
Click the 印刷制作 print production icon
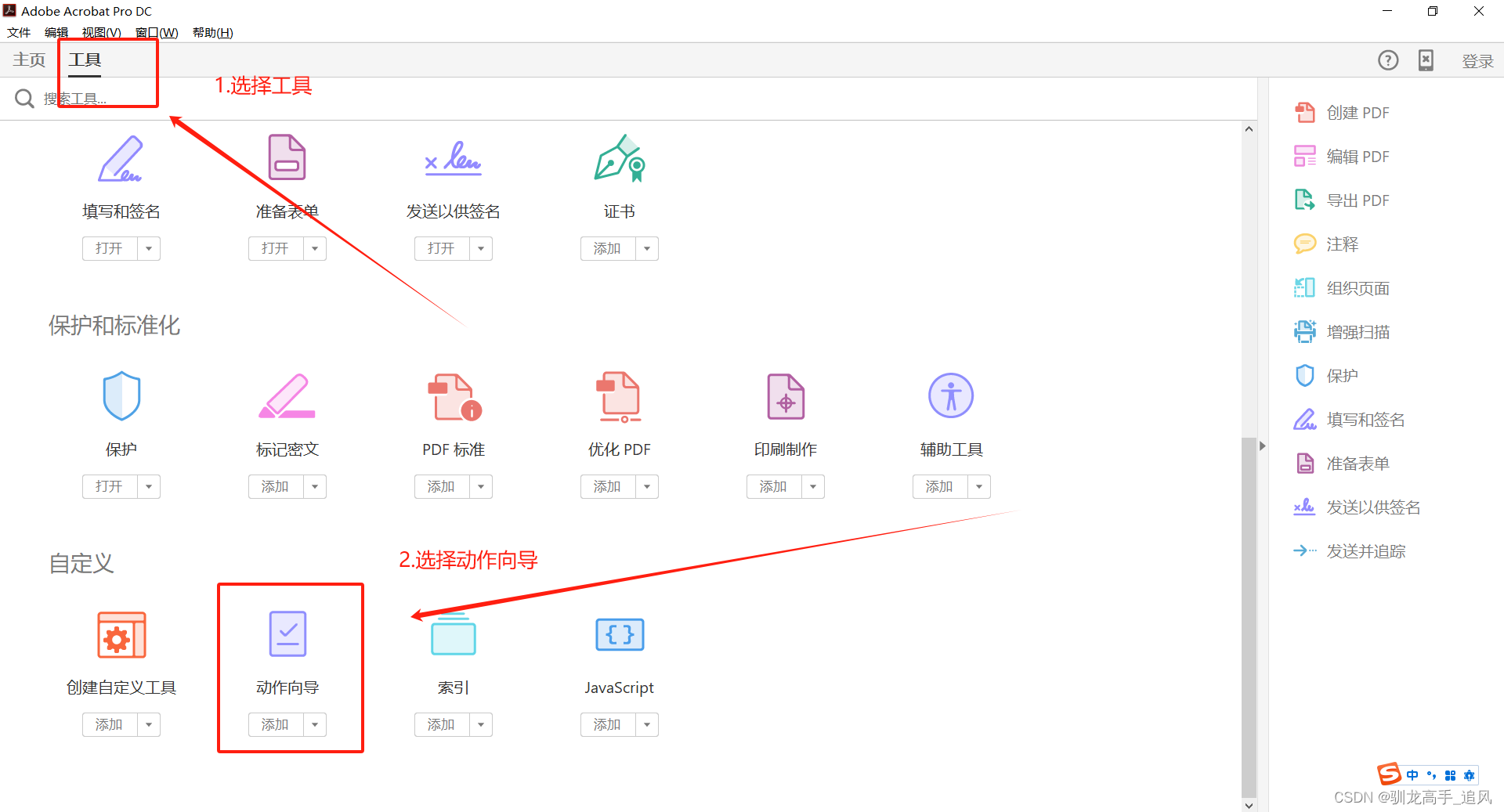786,397
